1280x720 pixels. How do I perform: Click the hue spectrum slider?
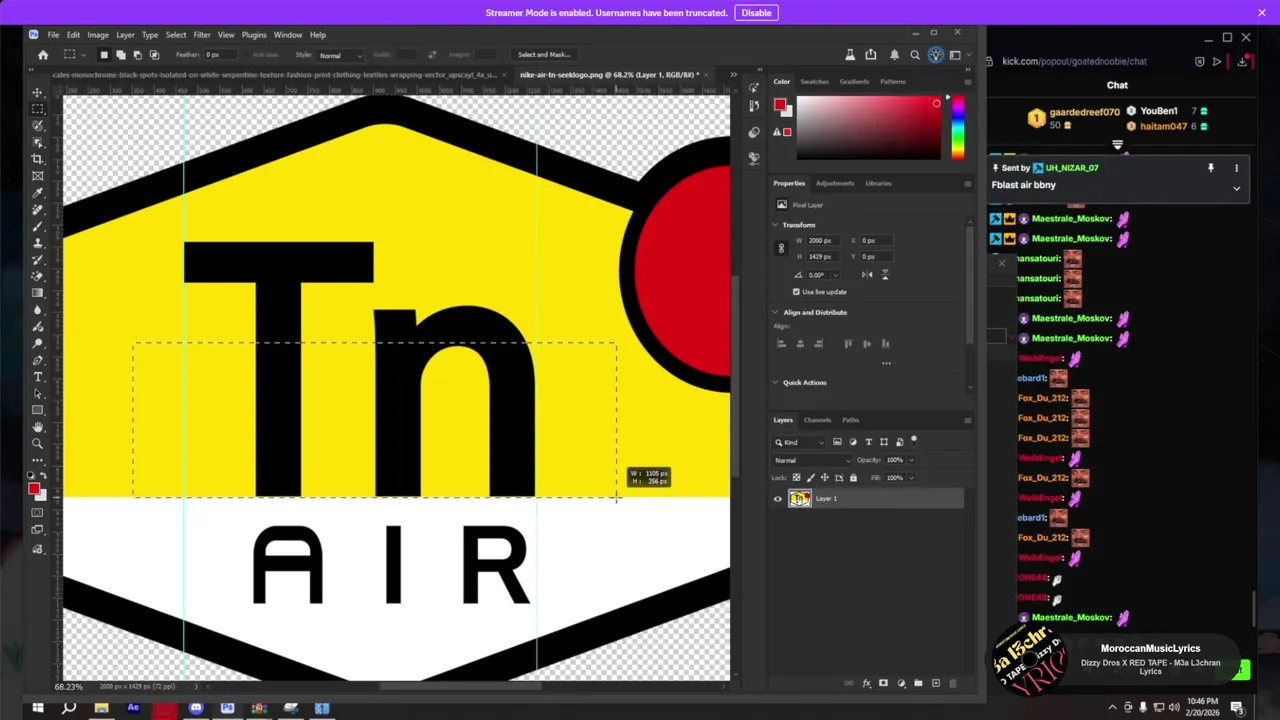click(x=958, y=128)
